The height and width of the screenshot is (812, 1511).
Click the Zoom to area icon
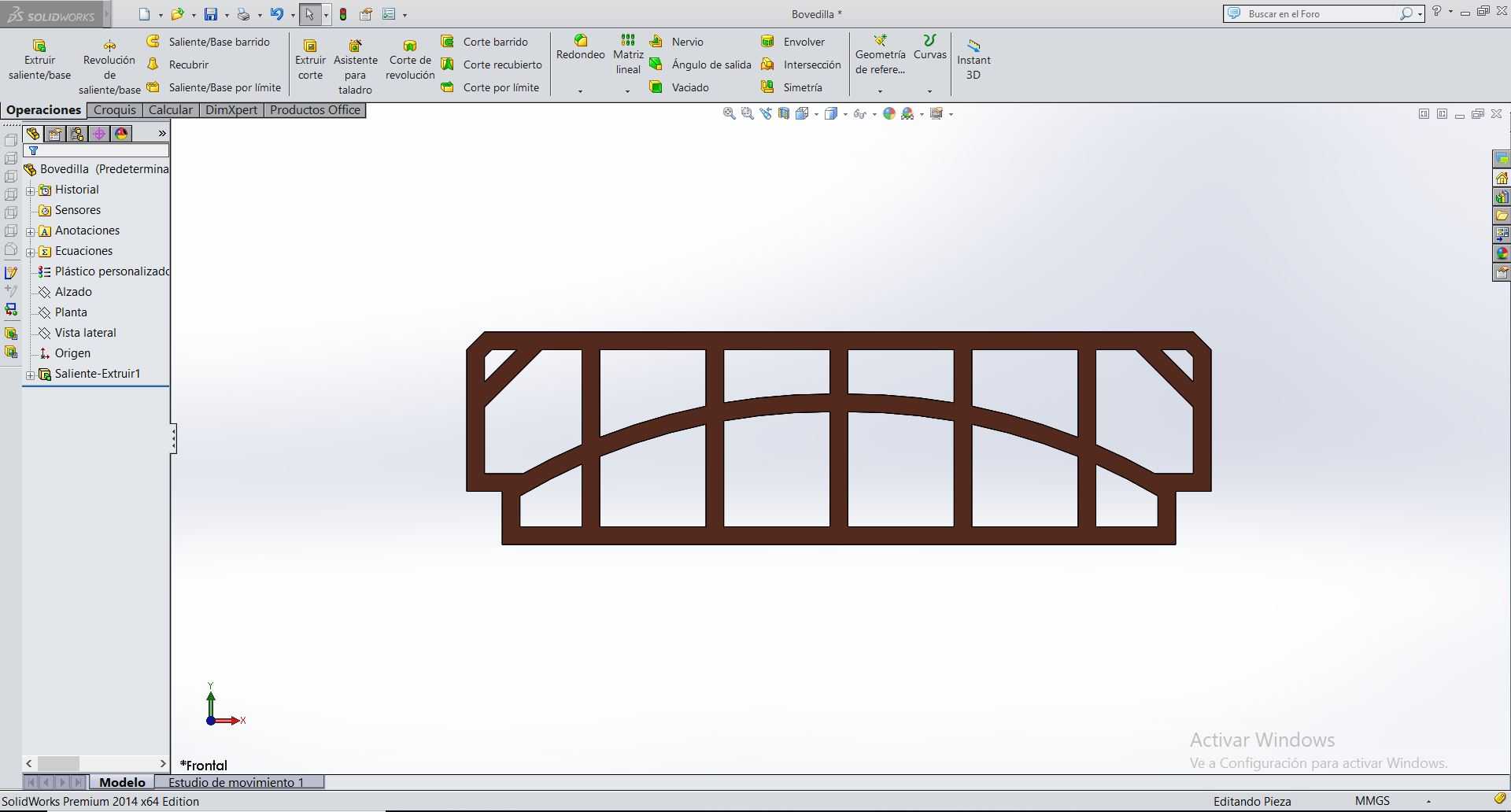click(748, 114)
